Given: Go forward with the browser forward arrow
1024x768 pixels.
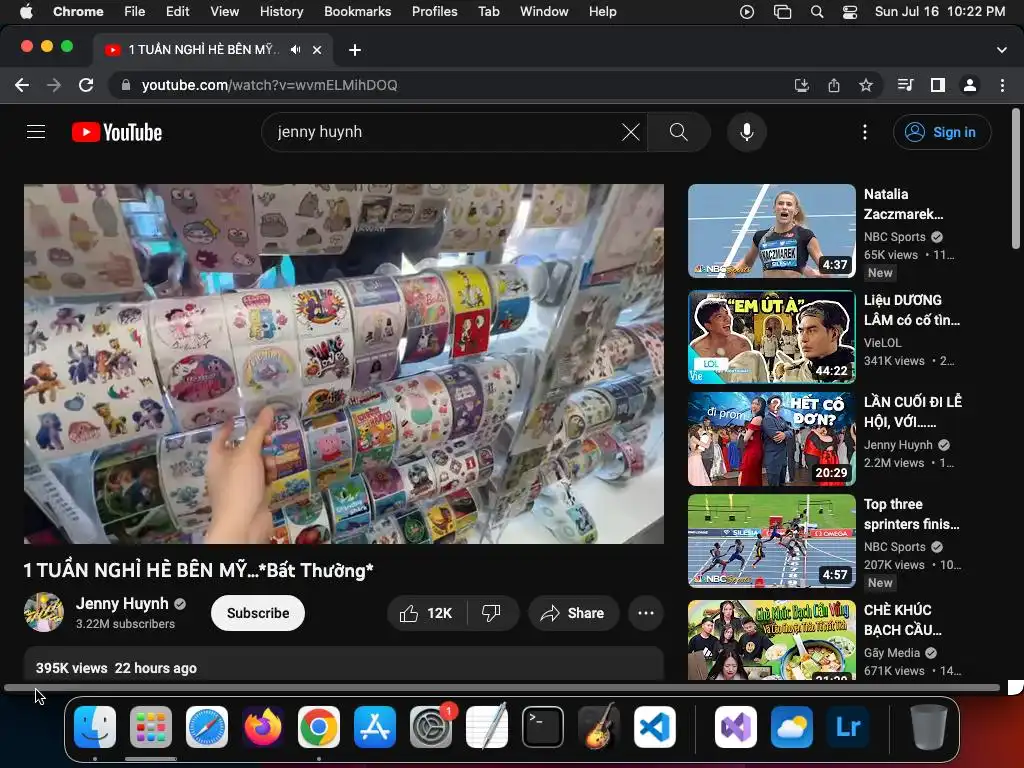Looking at the screenshot, I should pos(54,85).
